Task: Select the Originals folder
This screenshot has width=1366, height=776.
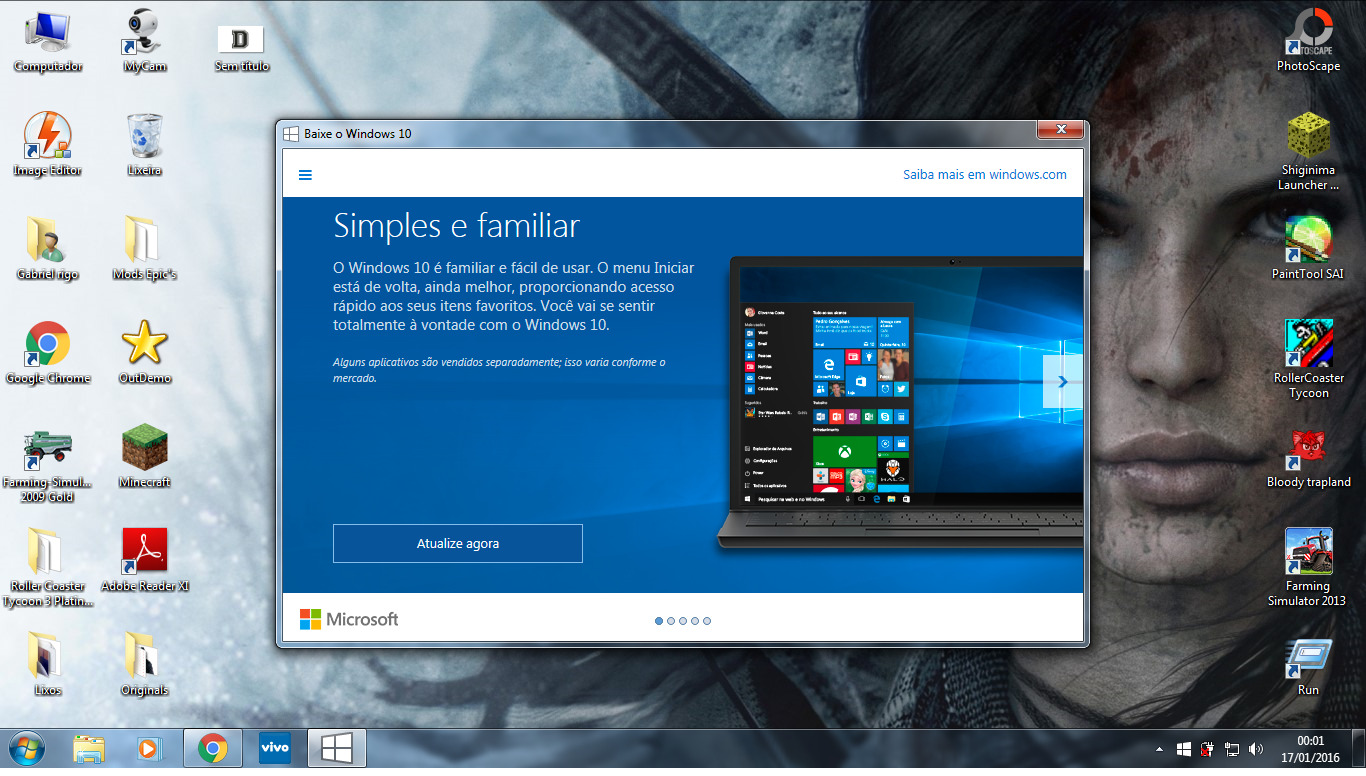Action: pos(145,665)
